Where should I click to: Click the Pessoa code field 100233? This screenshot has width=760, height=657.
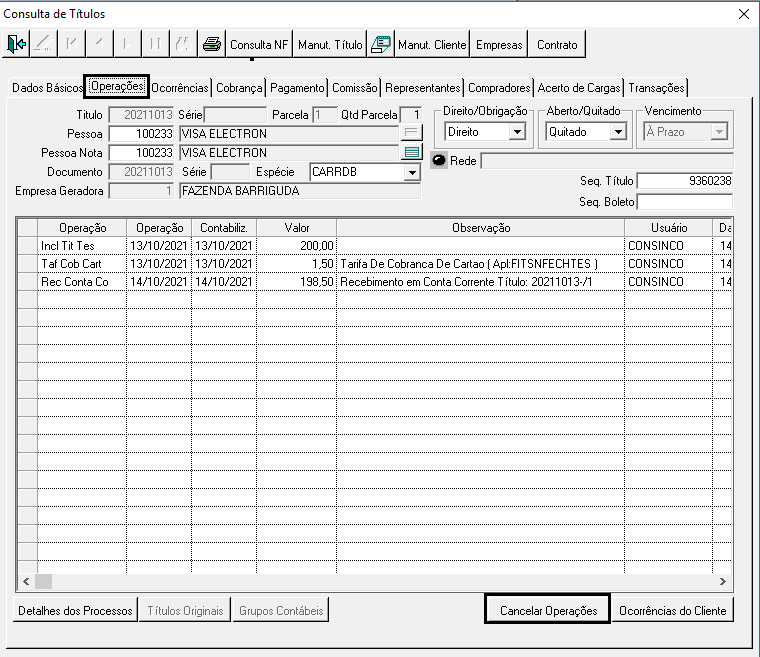(141, 133)
